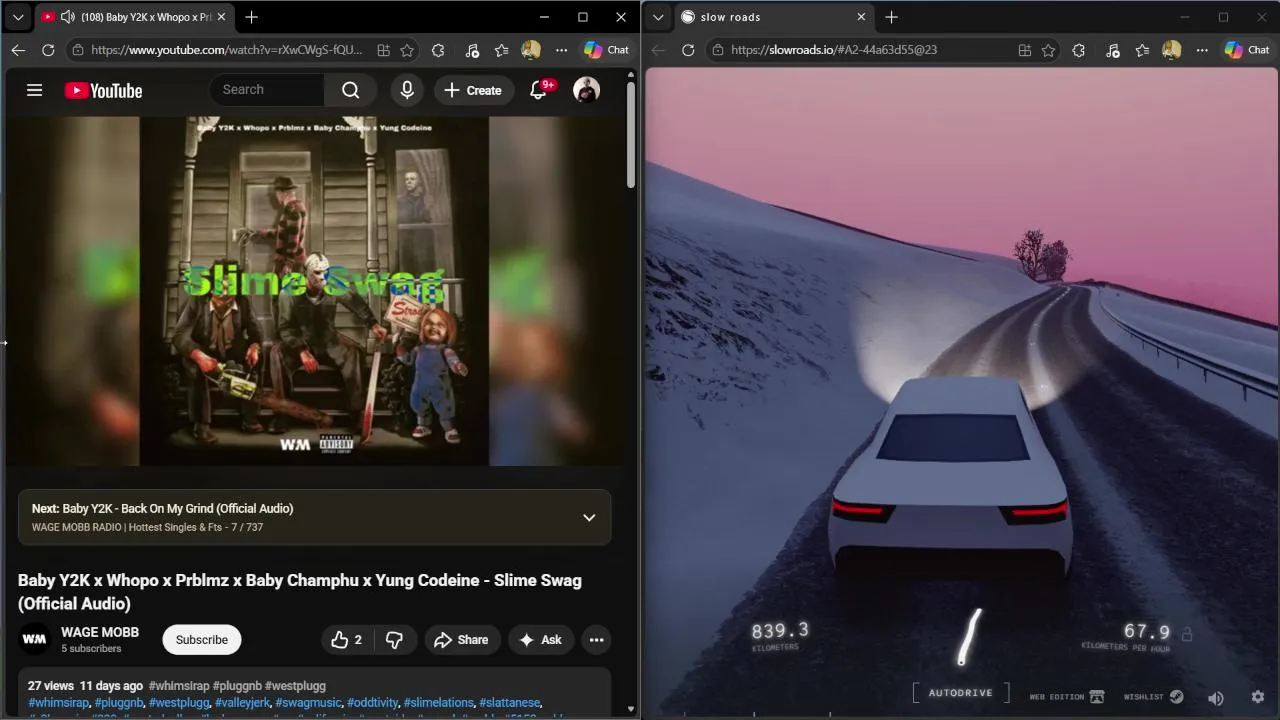The width and height of the screenshot is (1280, 720).
Task: Open slow roads settings gear
Action: (x=1258, y=697)
